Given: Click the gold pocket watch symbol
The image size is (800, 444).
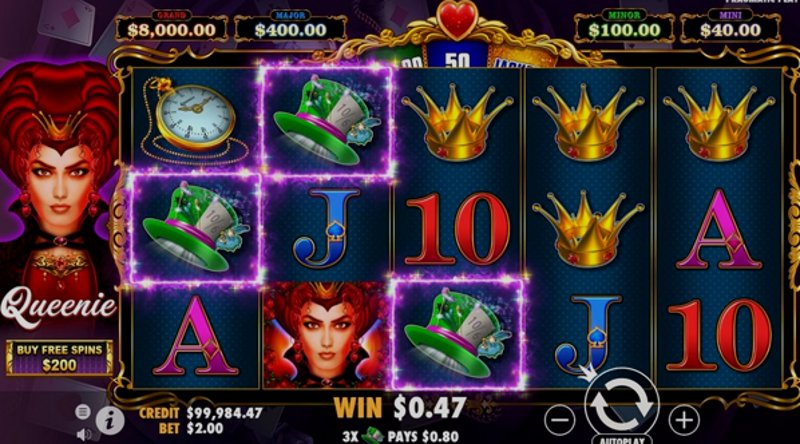Looking at the screenshot, I should [x=194, y=121].
